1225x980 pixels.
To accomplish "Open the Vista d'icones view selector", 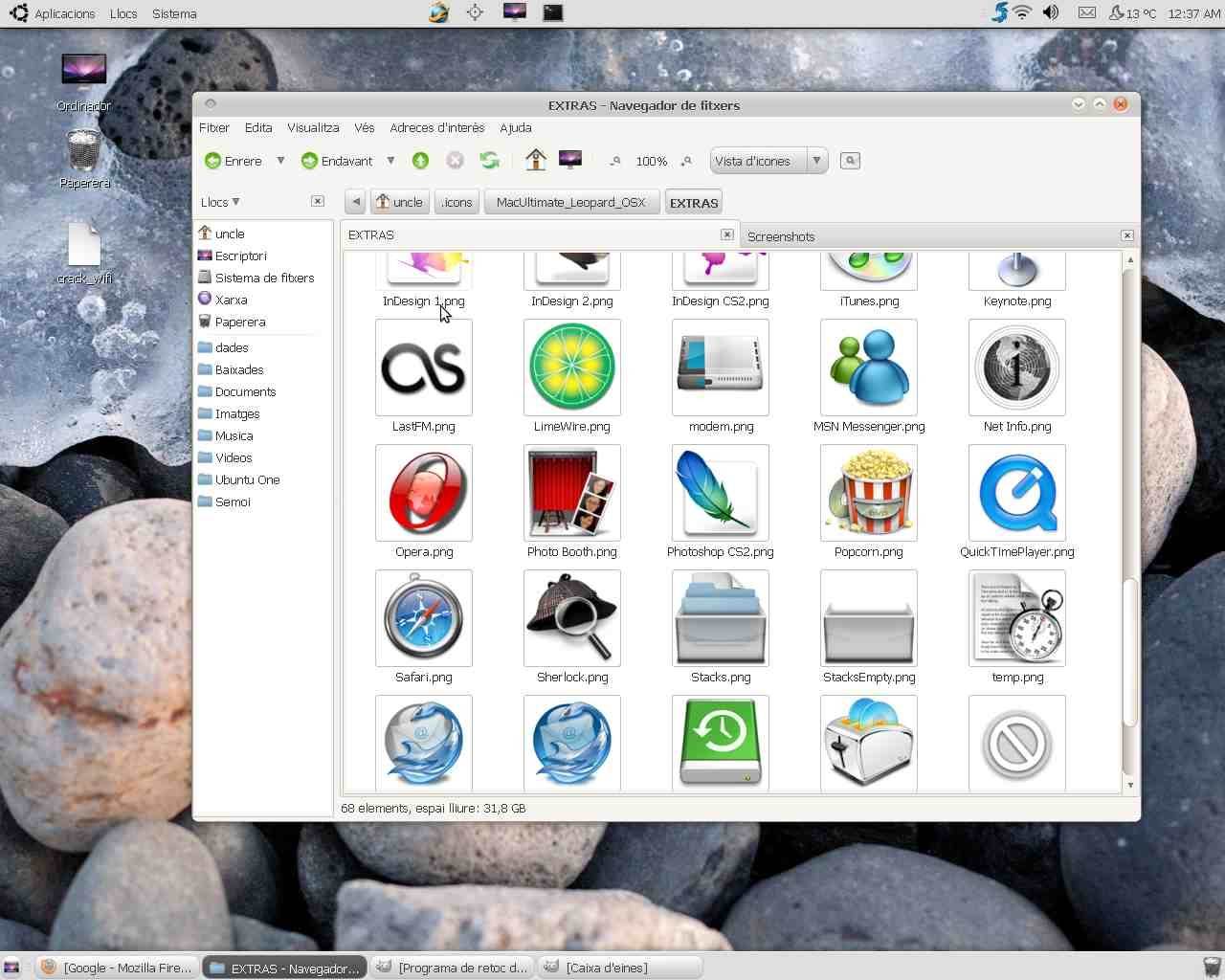I will point(768,161).
